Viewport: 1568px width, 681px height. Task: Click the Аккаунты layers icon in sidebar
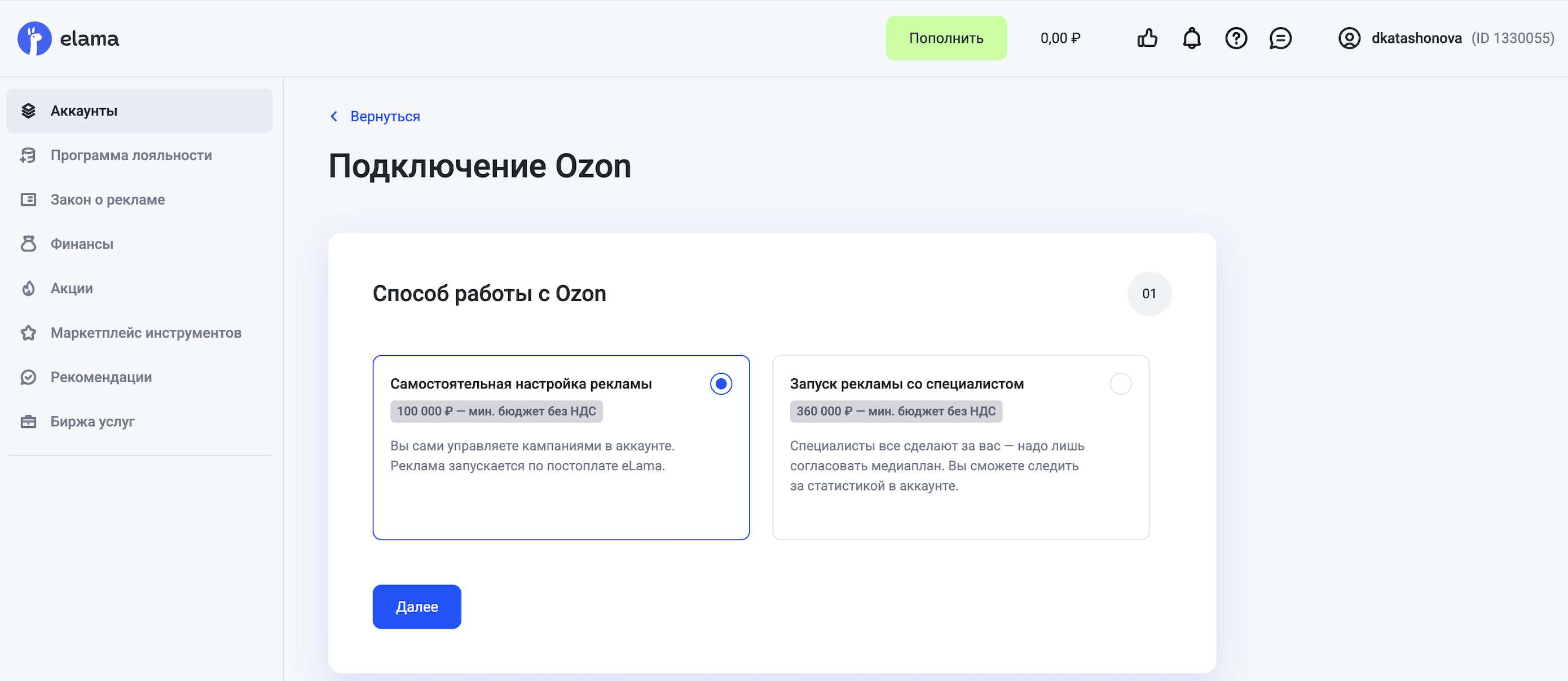[28, 110]
